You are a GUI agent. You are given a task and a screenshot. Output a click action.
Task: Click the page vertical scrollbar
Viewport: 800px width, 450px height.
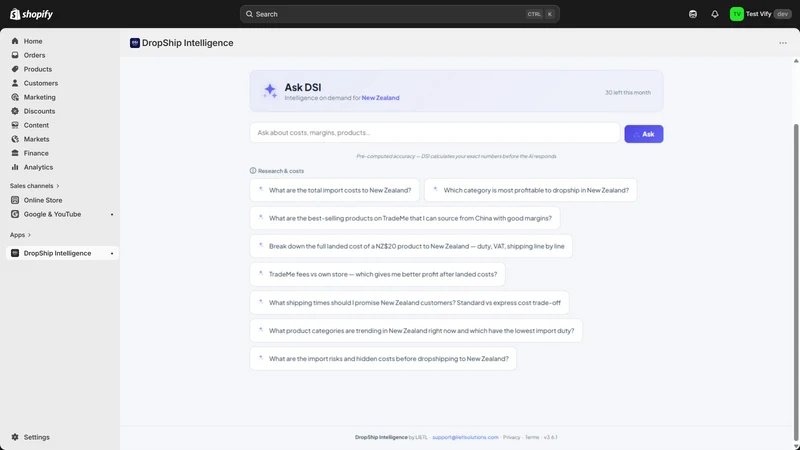click(x=796, y=281)
